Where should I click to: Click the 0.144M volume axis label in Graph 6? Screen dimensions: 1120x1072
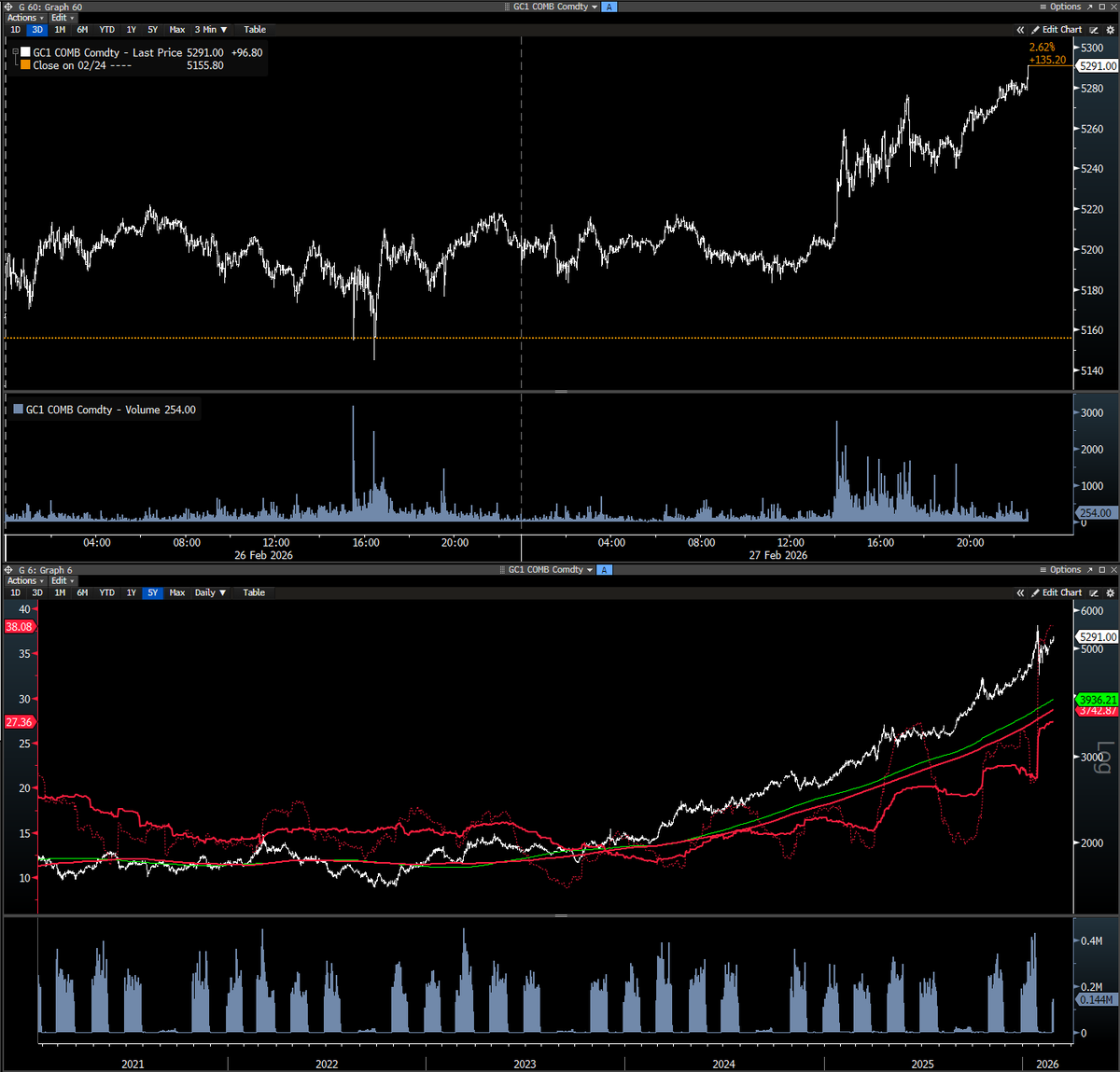tap(1096, 999)
